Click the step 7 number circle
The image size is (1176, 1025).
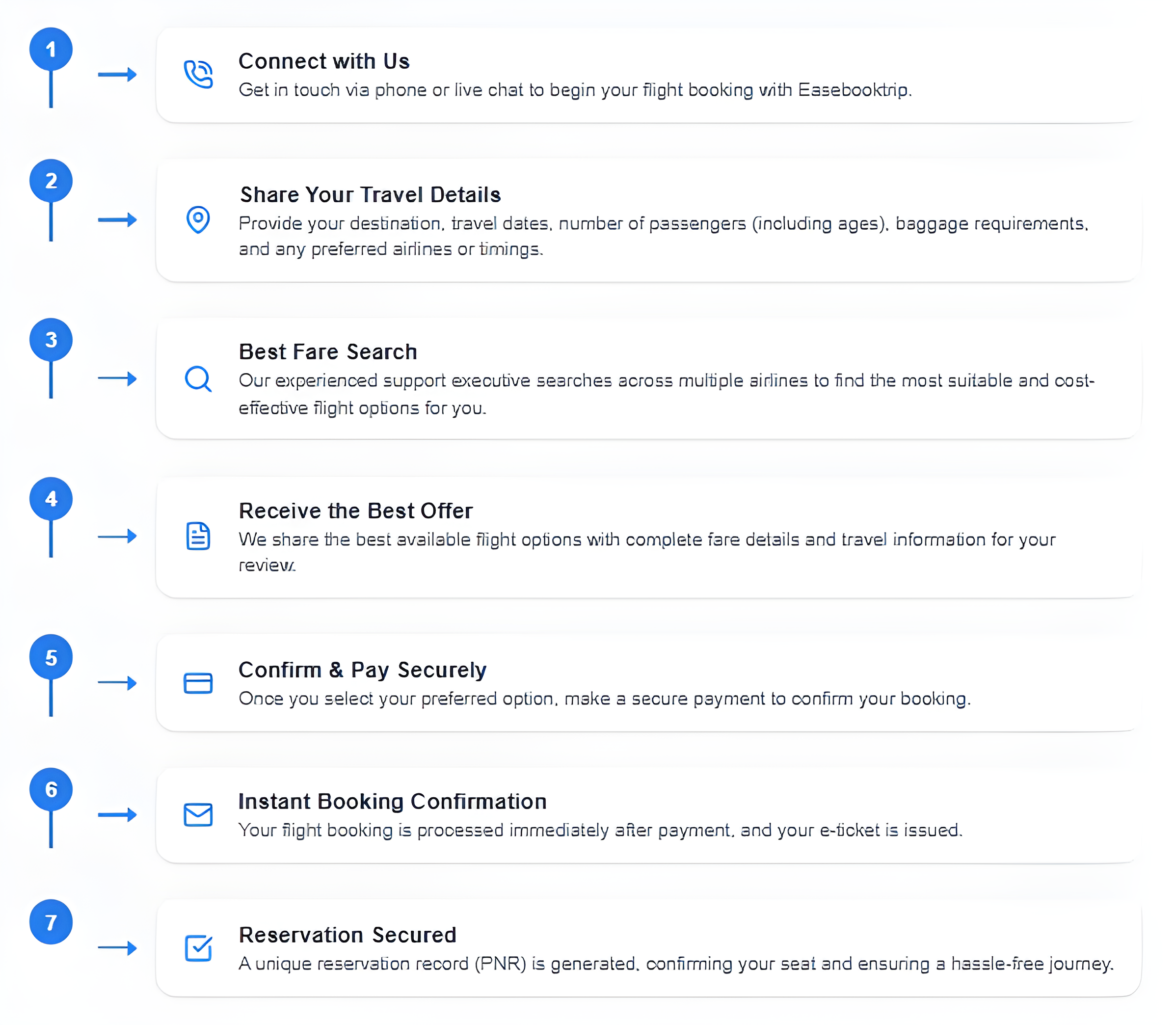pyautogui.click(x=51, y=922)
